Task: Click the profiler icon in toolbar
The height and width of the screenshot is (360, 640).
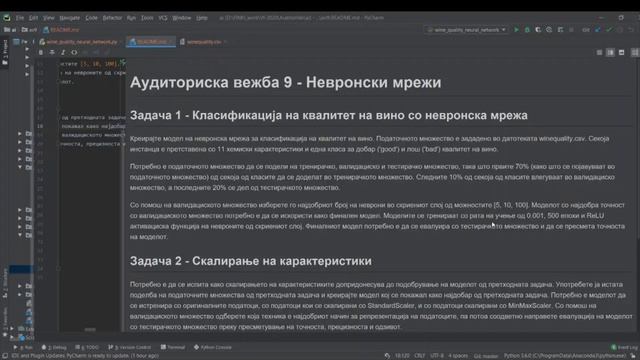Action: tap(549, 30)
